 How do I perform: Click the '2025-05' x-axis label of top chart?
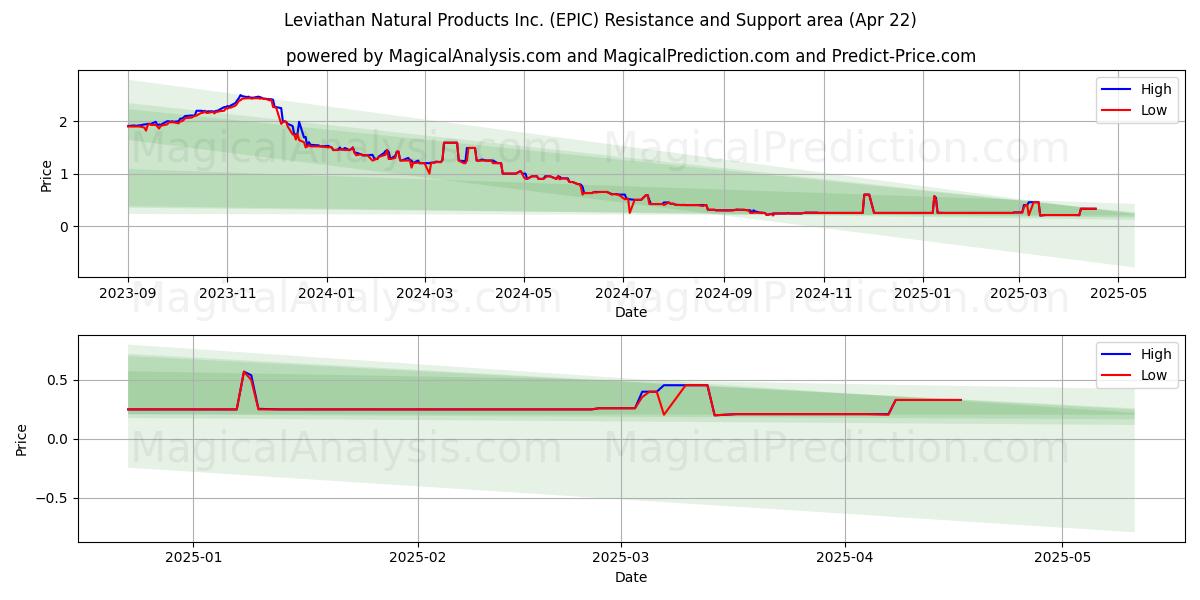pyautogui.click(x=1118, y=294)
